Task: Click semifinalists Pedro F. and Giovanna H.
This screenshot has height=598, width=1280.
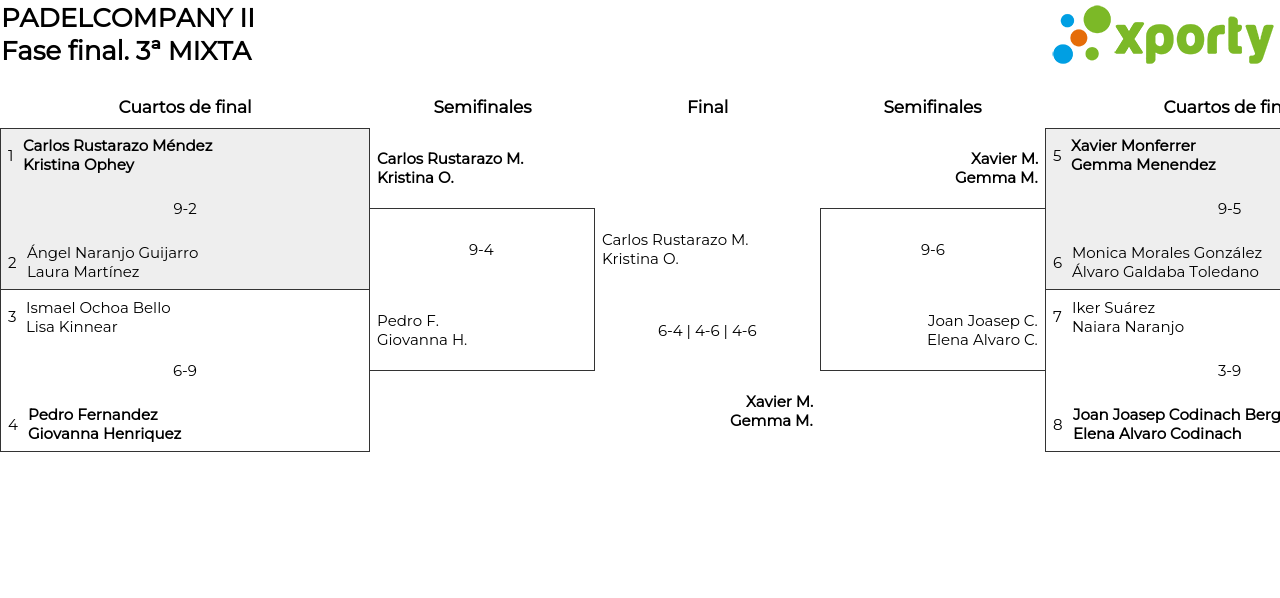Action: tap(422, 330)
